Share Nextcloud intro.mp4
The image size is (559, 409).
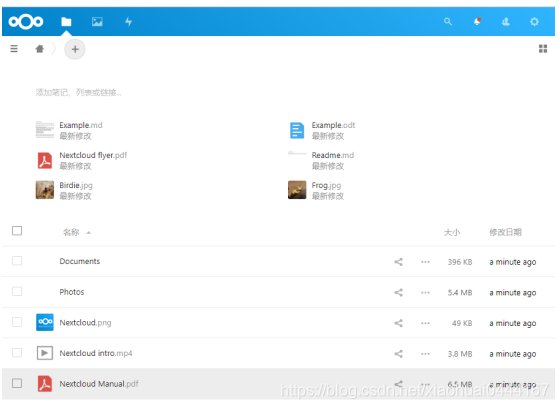[x=398, y=354]
